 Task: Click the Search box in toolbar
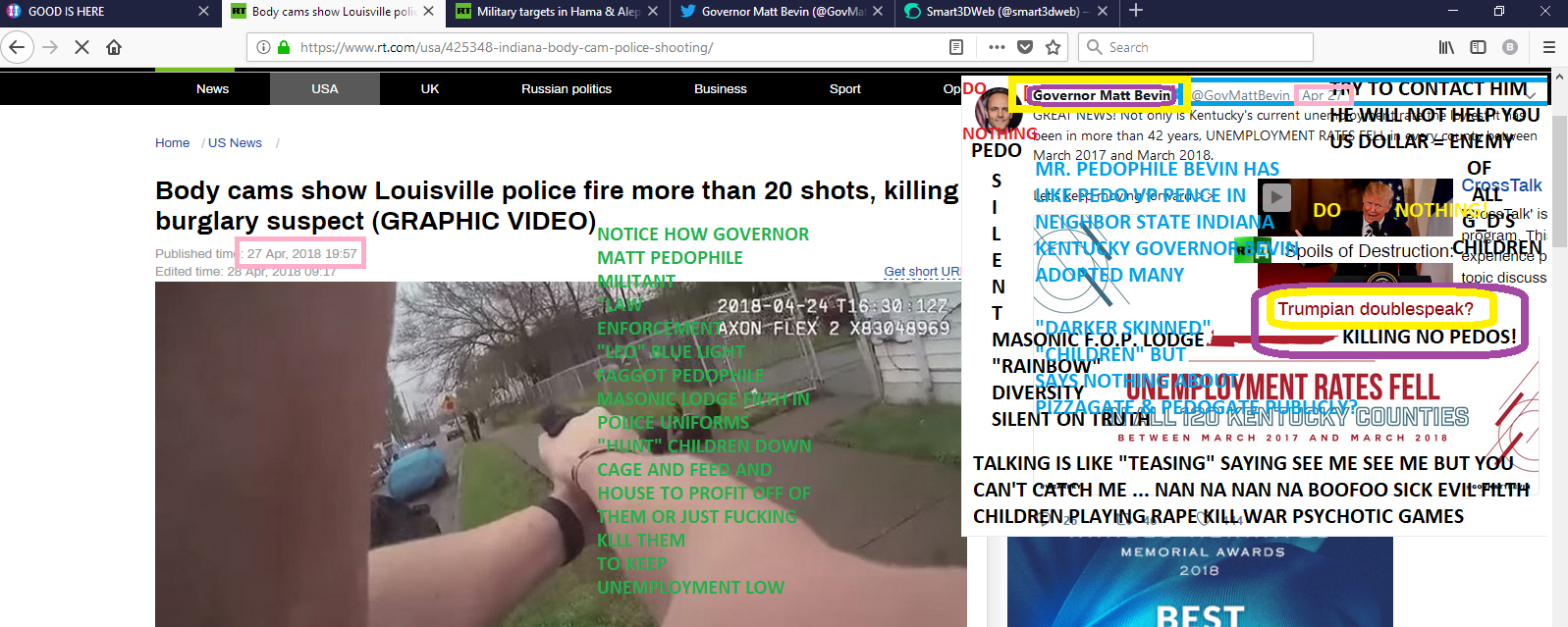(1196, 47)
